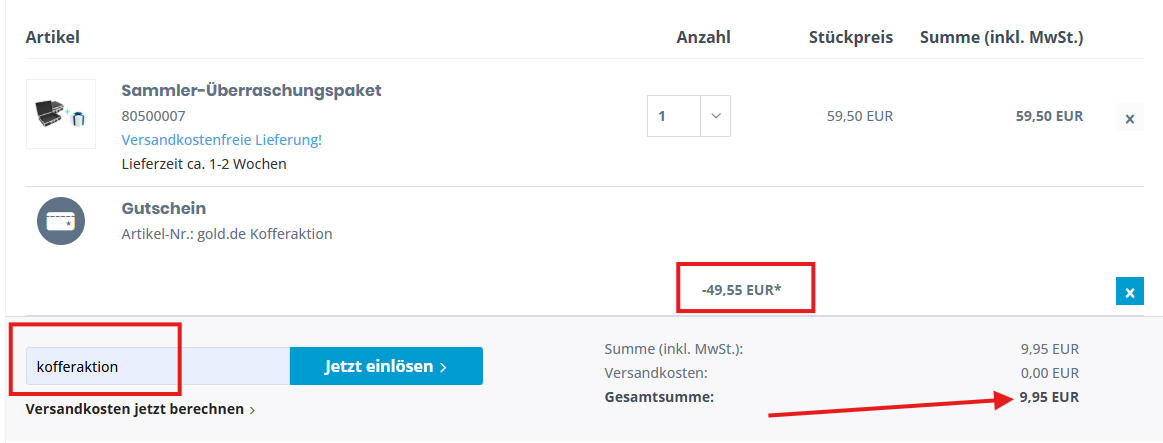
Task: Select the article number 80500007
Action: point(153,116)
